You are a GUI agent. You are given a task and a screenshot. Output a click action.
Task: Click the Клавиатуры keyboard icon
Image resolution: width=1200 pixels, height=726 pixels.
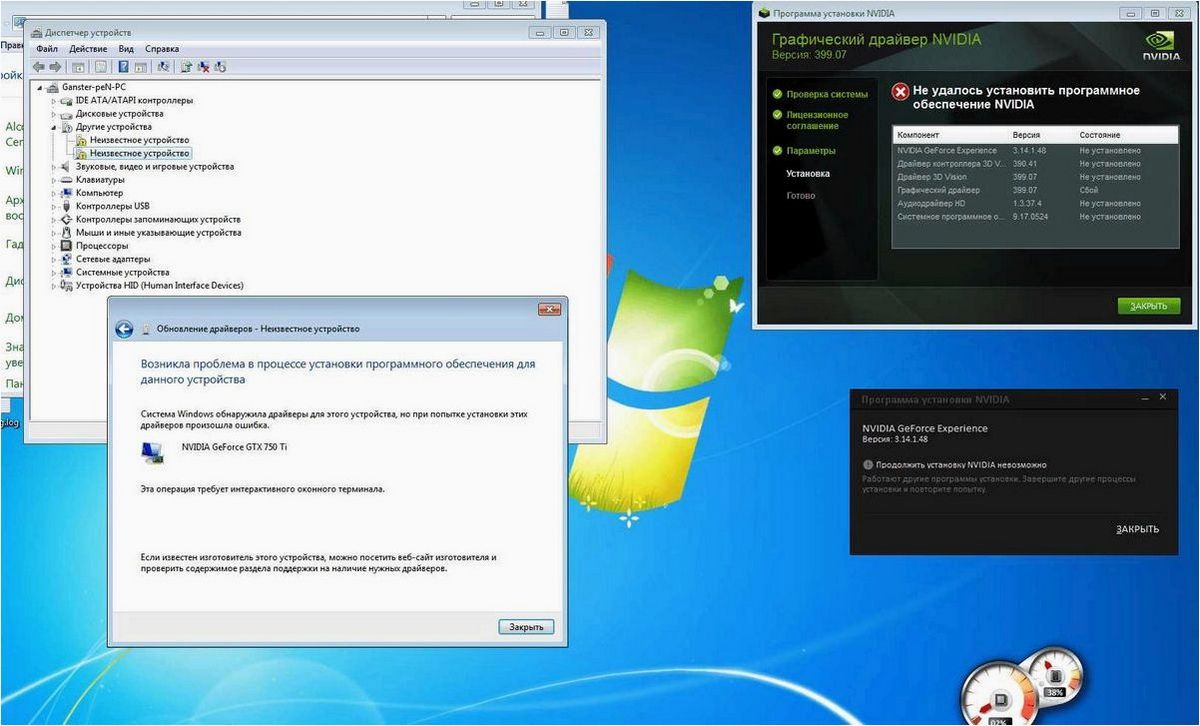point(67,179)
